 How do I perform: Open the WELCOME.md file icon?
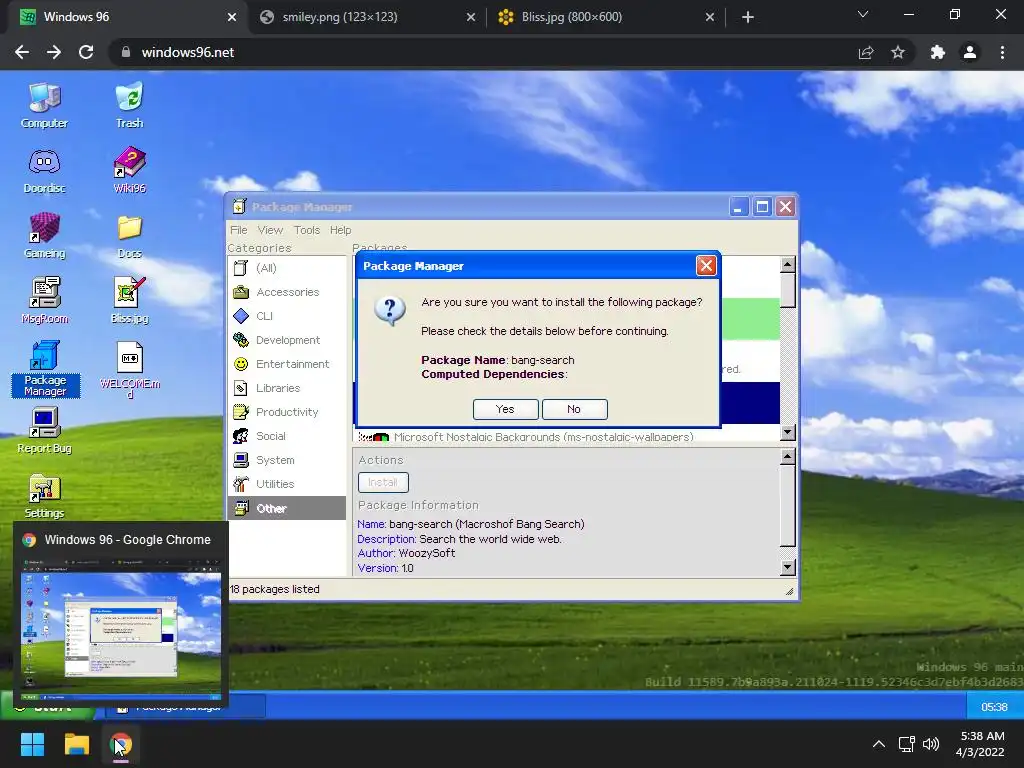pyautogui.click(x=129, y=370)
